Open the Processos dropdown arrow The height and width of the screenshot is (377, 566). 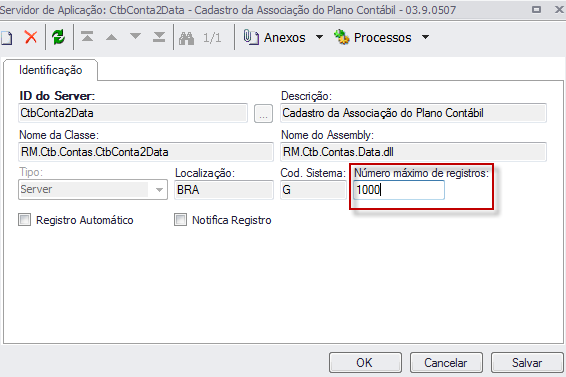[x=426, y=37]
